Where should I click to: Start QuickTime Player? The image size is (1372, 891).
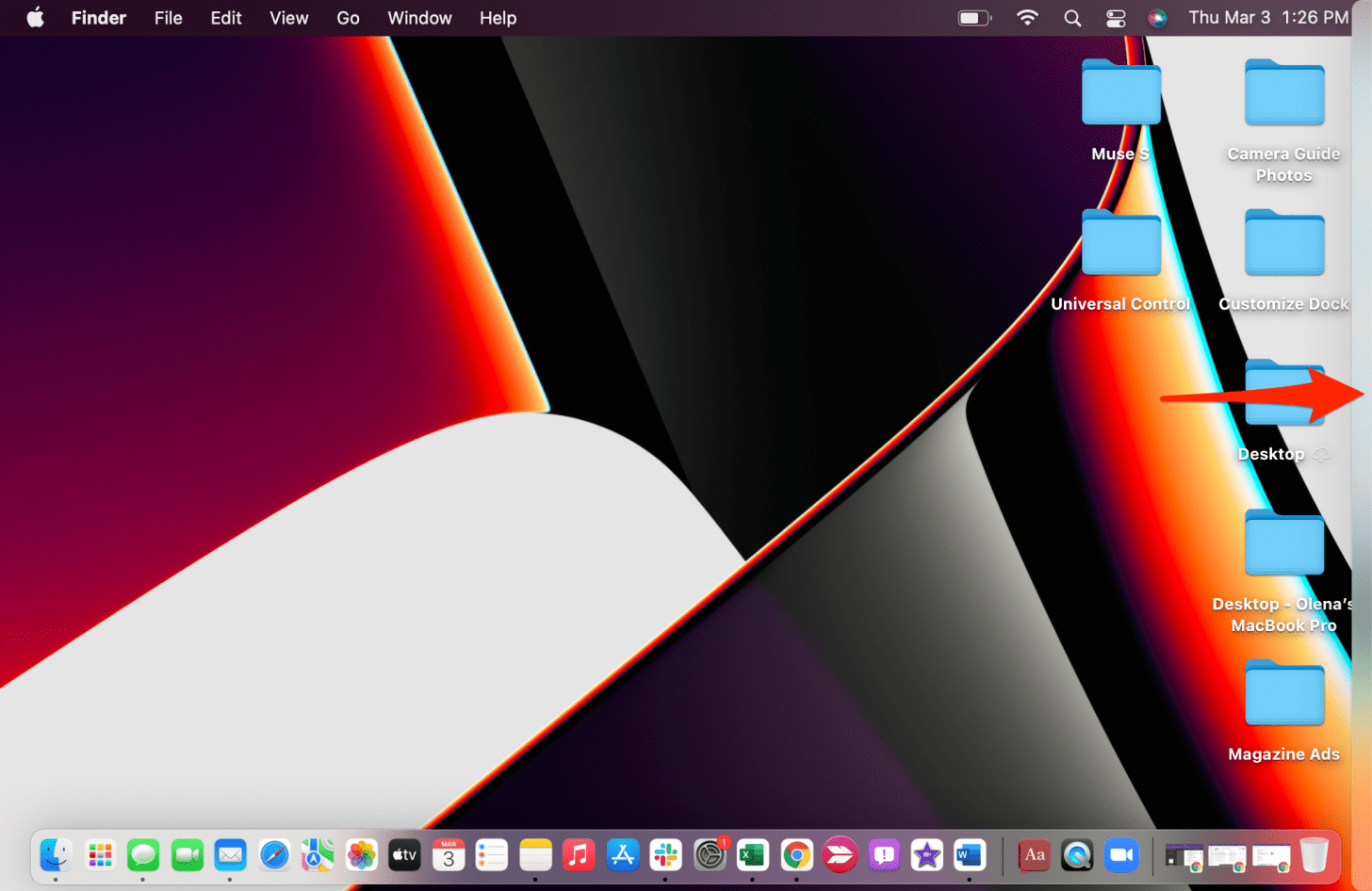1077,855
